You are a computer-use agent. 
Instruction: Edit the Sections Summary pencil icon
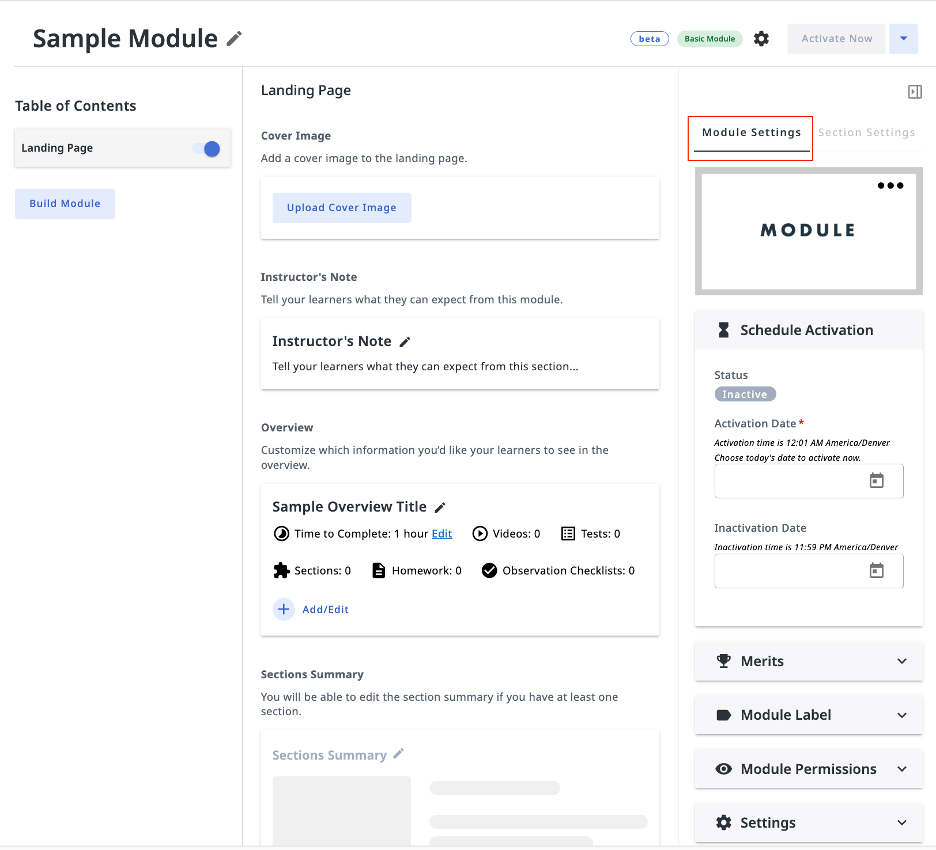click(398, 754)
